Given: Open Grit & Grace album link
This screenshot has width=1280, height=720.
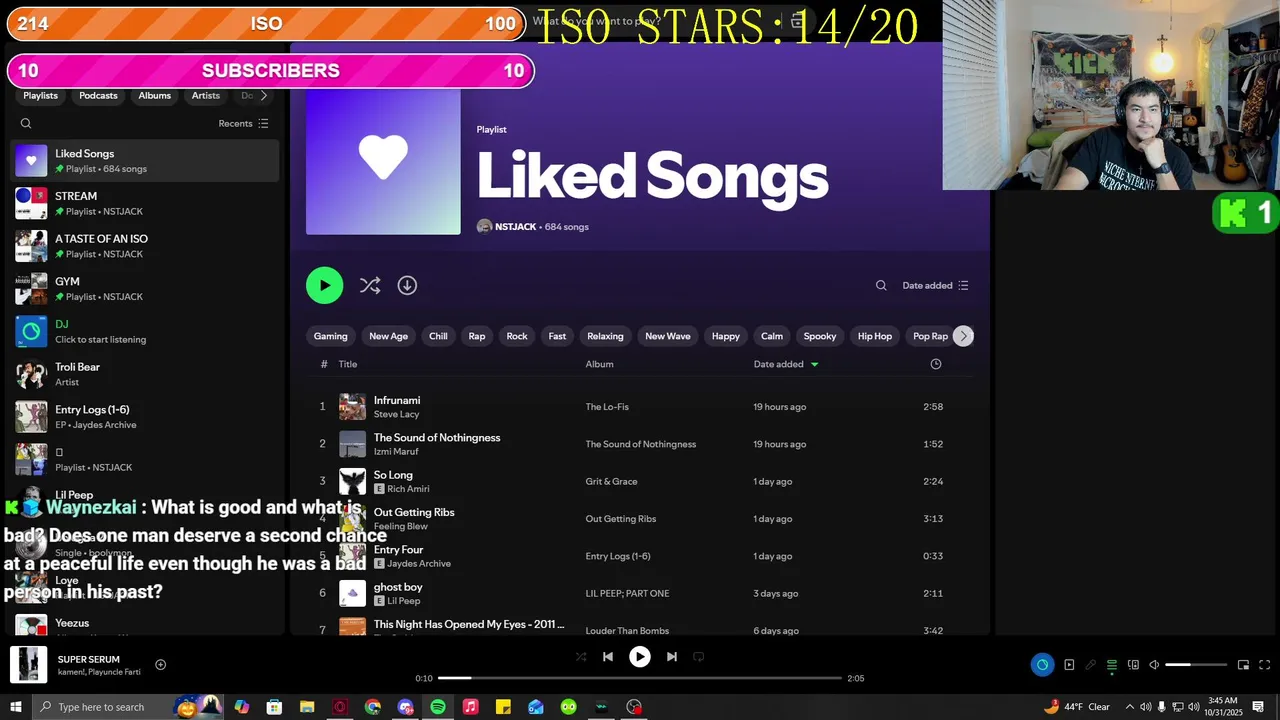Looking at the screenshot, I should (x=611, y=481).
